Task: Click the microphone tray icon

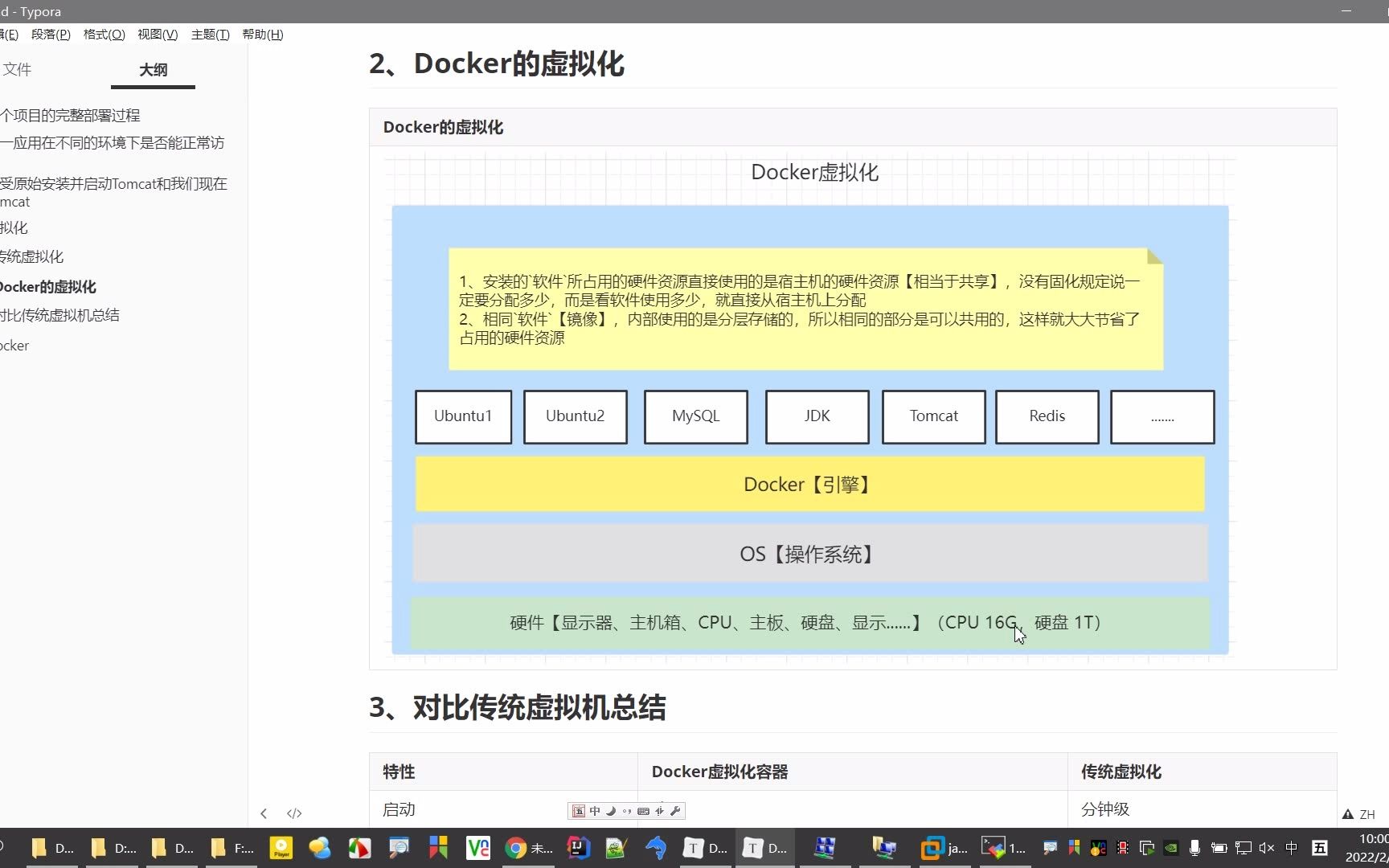Action: point(1195,848)
